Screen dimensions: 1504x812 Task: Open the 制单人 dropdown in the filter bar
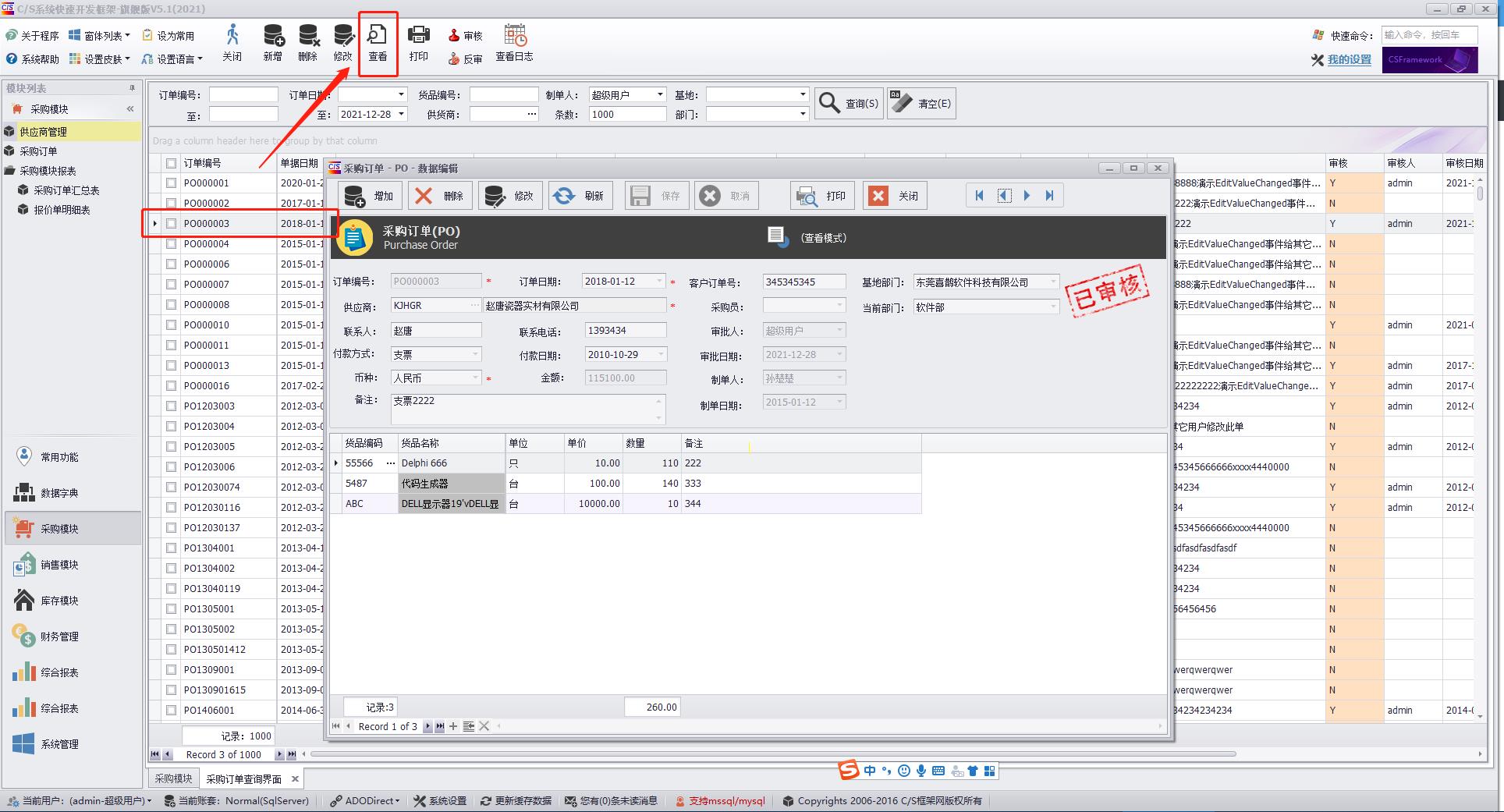pyautogui.click(x=659, y=94)
